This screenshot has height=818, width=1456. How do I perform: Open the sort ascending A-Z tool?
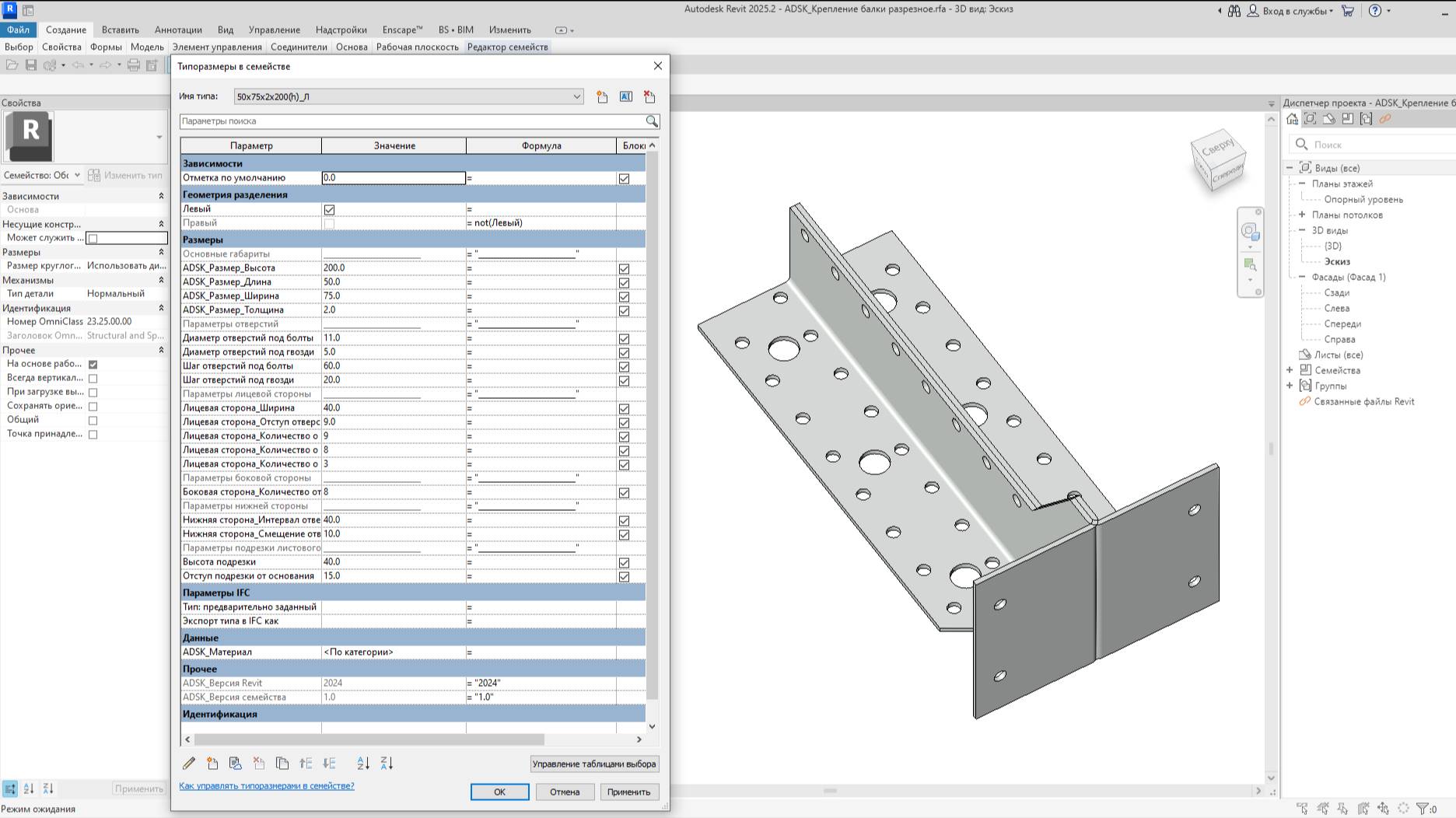(362, 763)
